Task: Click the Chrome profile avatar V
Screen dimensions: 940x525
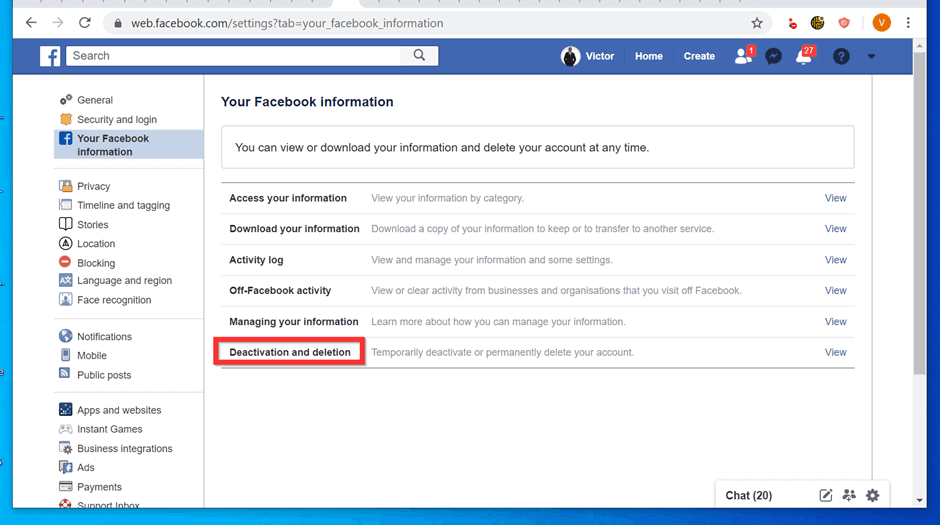Action: click(881, 23)
